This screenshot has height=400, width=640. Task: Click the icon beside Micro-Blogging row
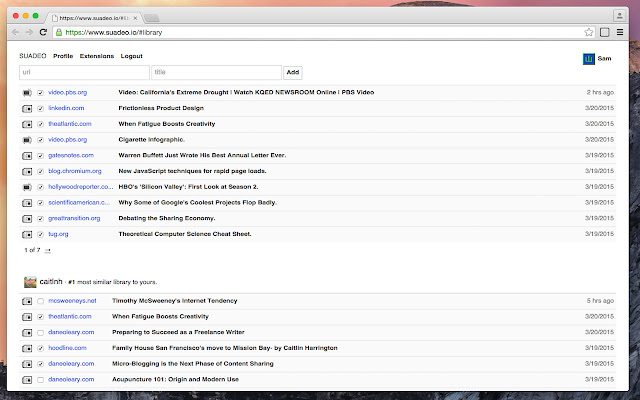[x=27, y=364]
